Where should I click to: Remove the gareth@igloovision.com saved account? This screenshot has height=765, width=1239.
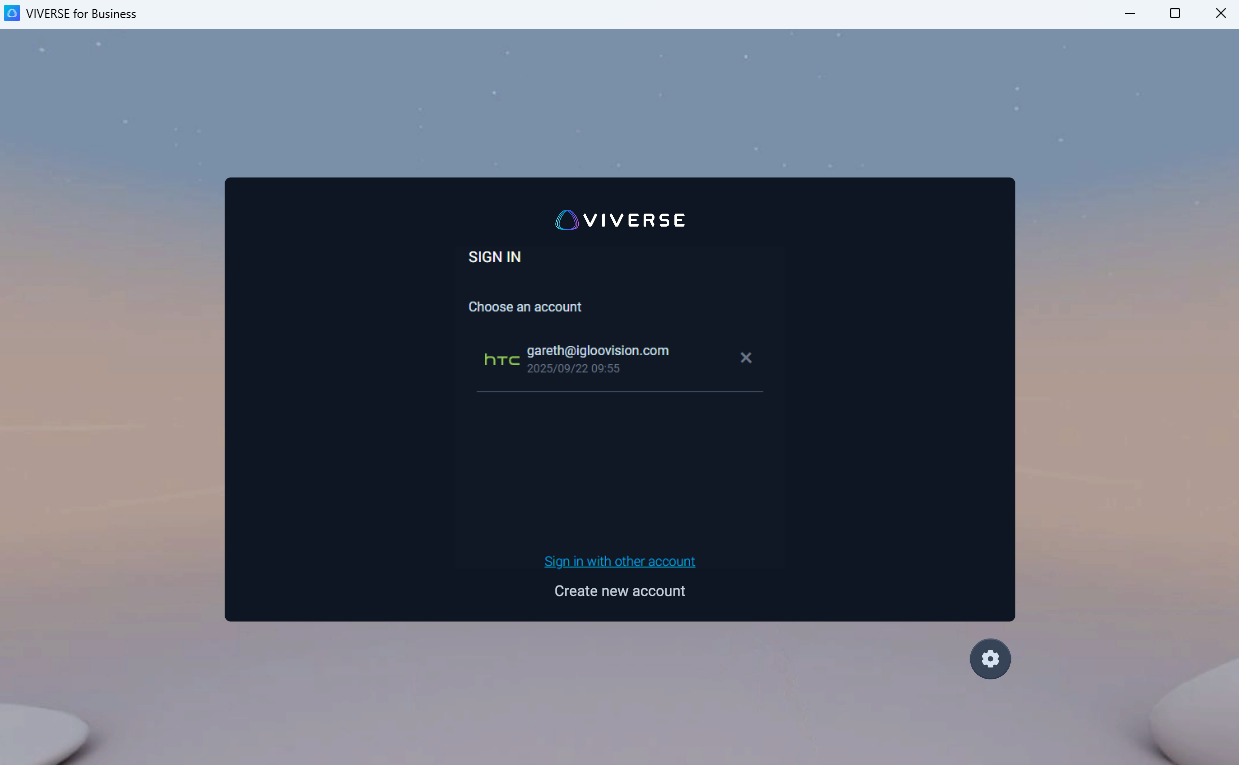point(746,358)
